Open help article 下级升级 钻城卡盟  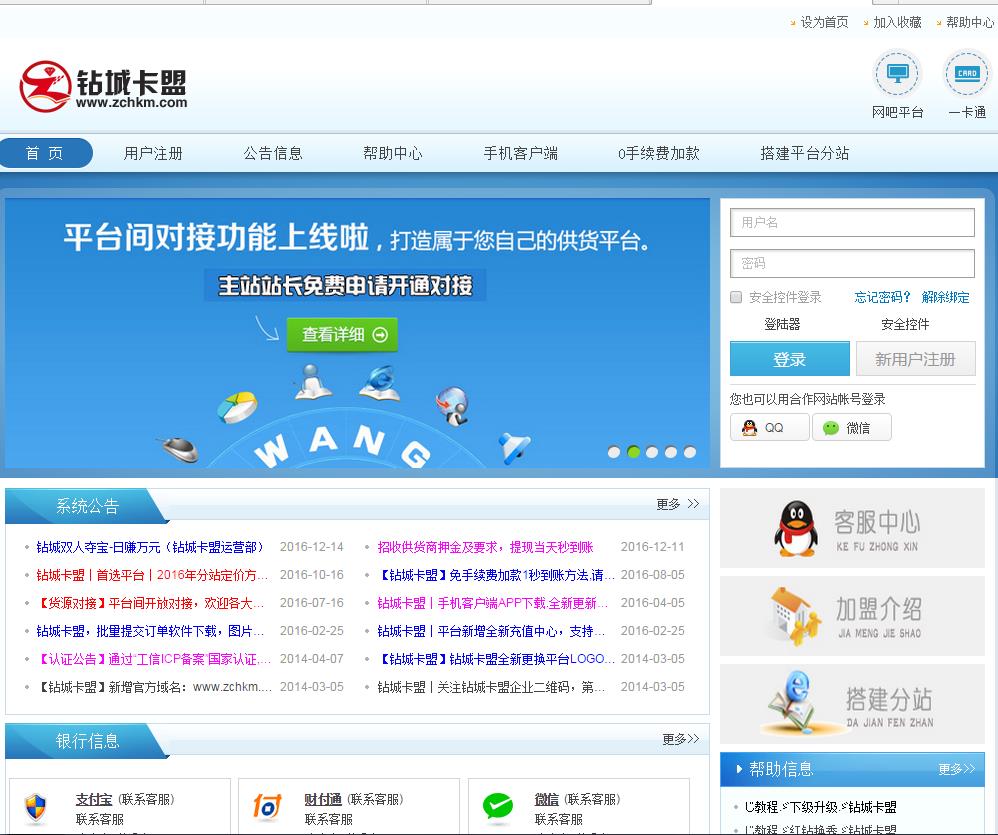tap(820, 807)
